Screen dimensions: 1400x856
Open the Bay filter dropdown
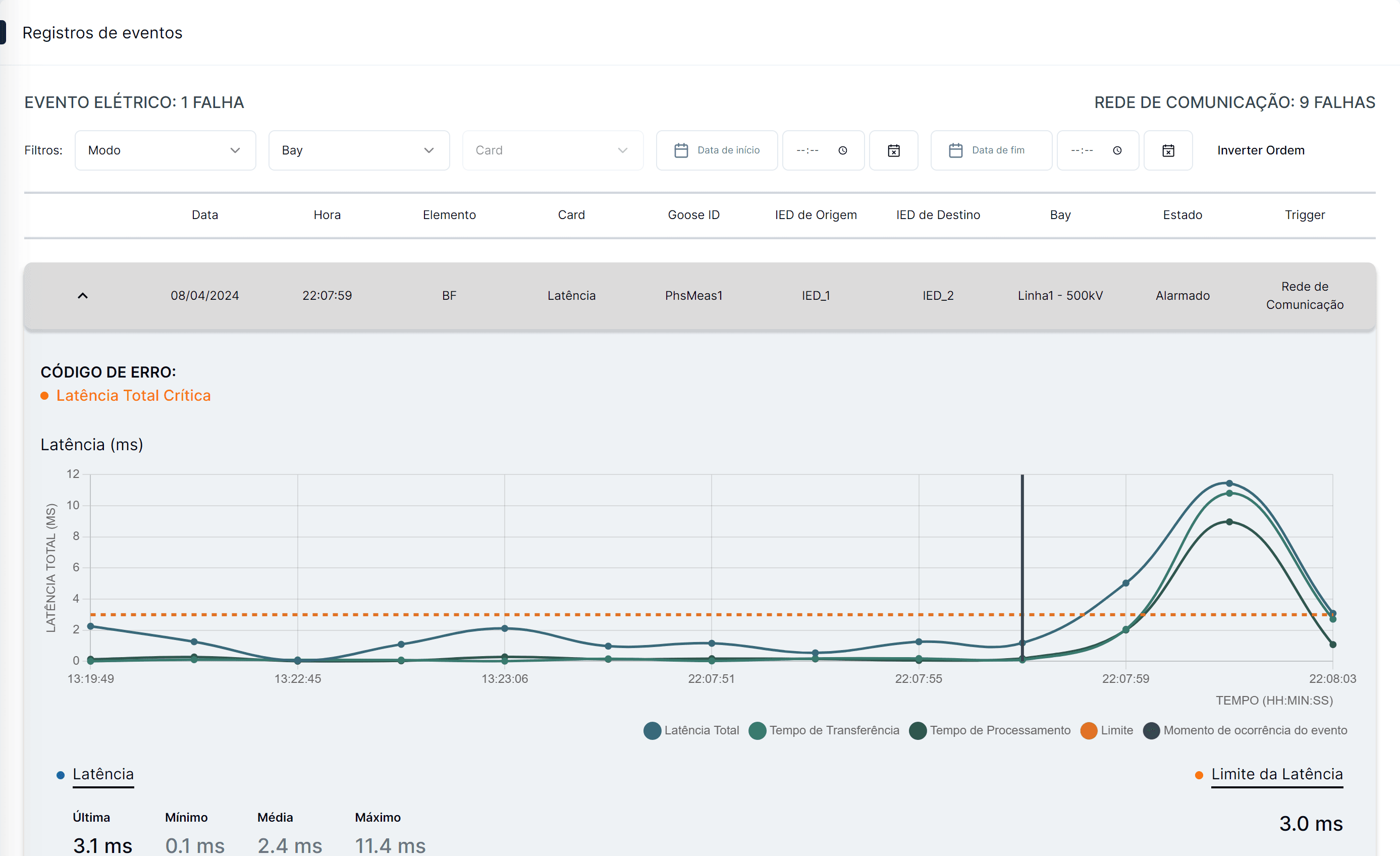coord(358,150)
